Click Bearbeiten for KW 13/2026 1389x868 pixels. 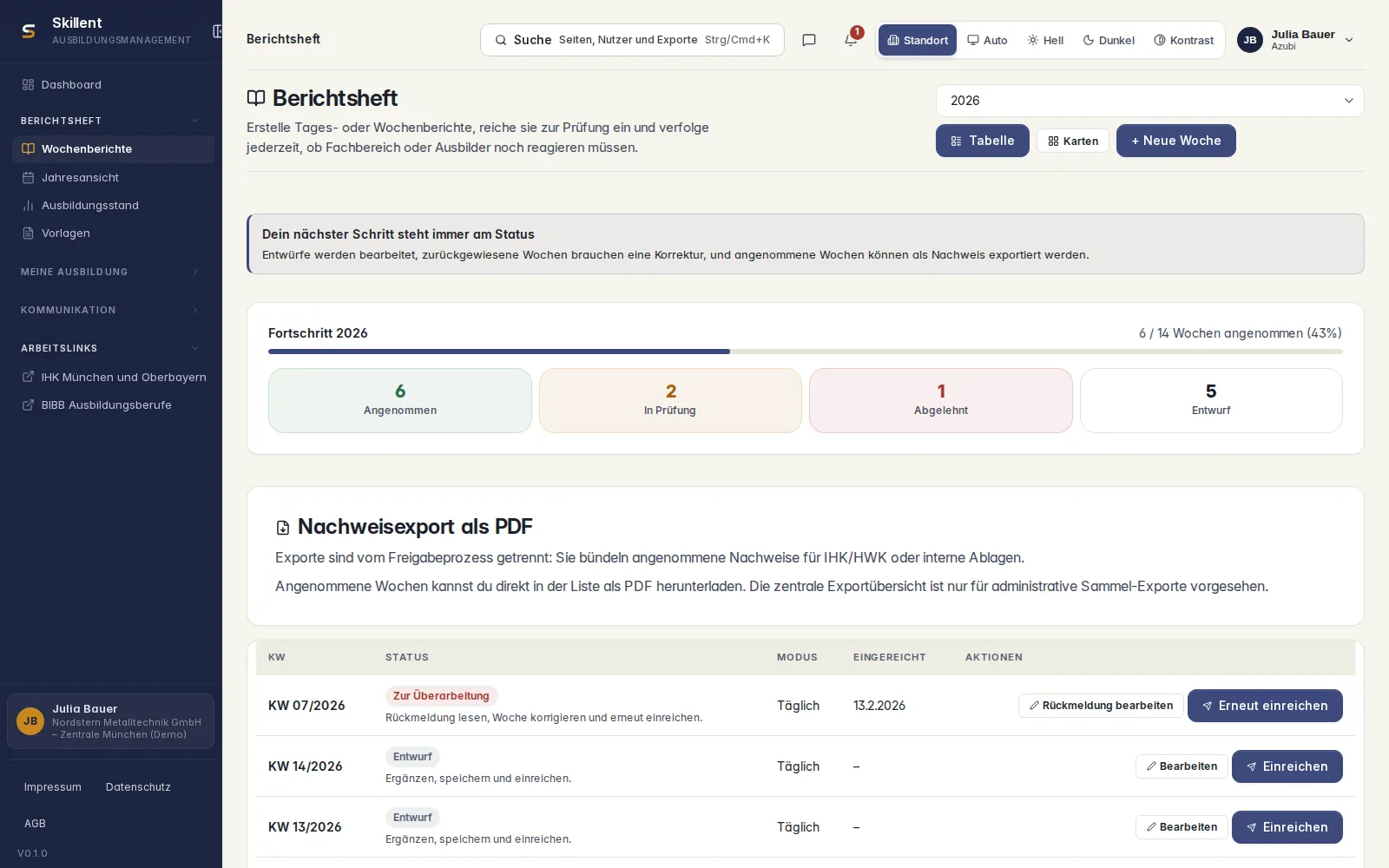[1182, 827]
